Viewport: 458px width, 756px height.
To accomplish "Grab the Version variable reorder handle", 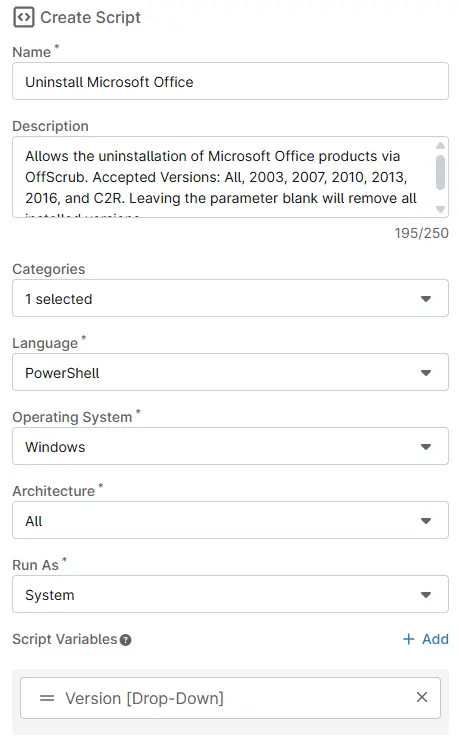I will coord(47,698).
